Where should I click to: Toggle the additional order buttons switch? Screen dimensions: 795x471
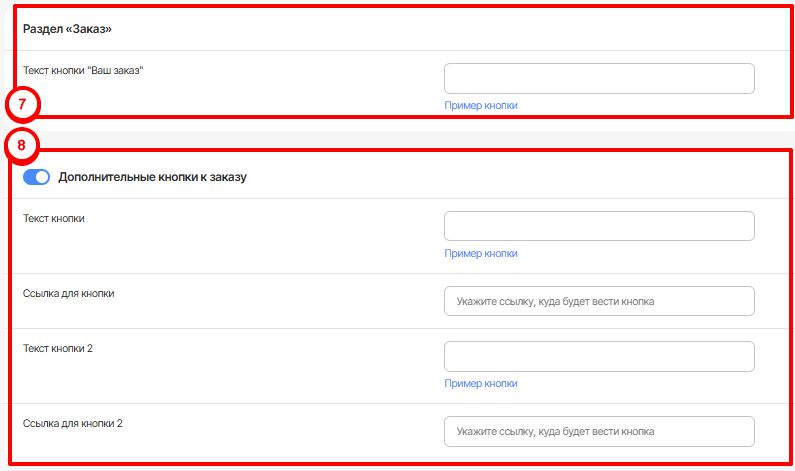click(36, 177)
